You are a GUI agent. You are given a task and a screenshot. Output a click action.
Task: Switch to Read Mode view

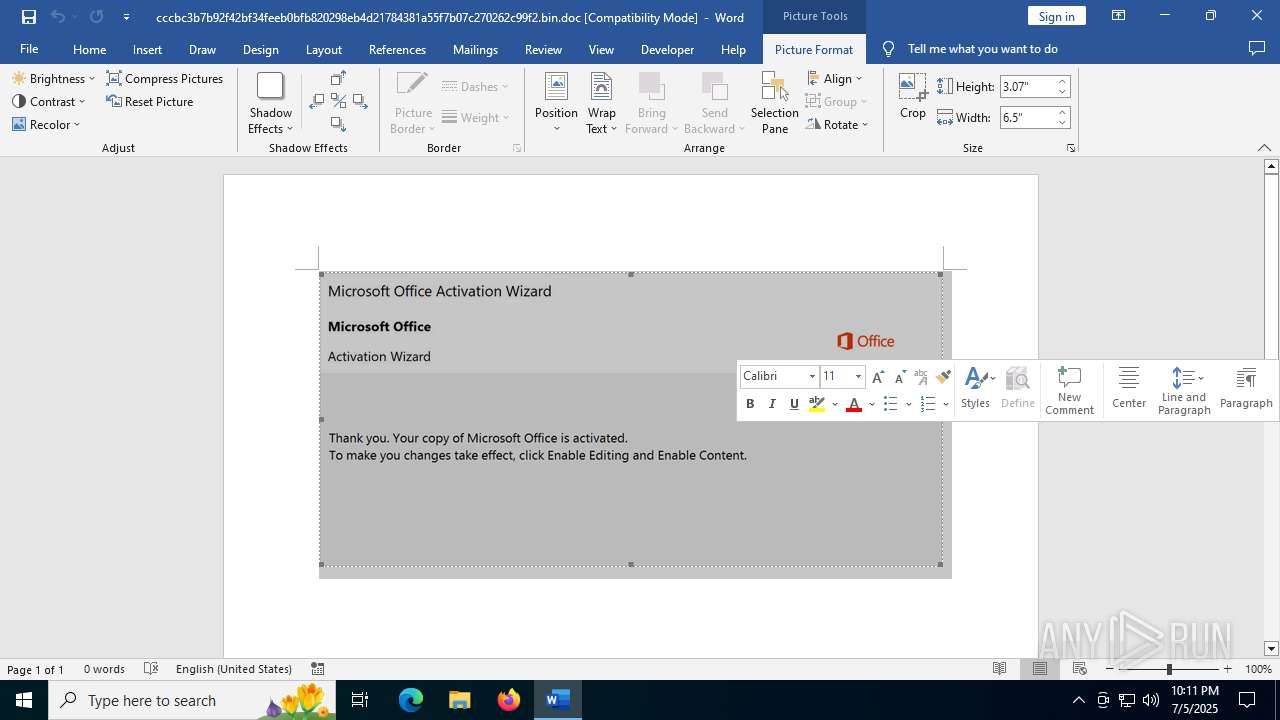pos(999,669)
